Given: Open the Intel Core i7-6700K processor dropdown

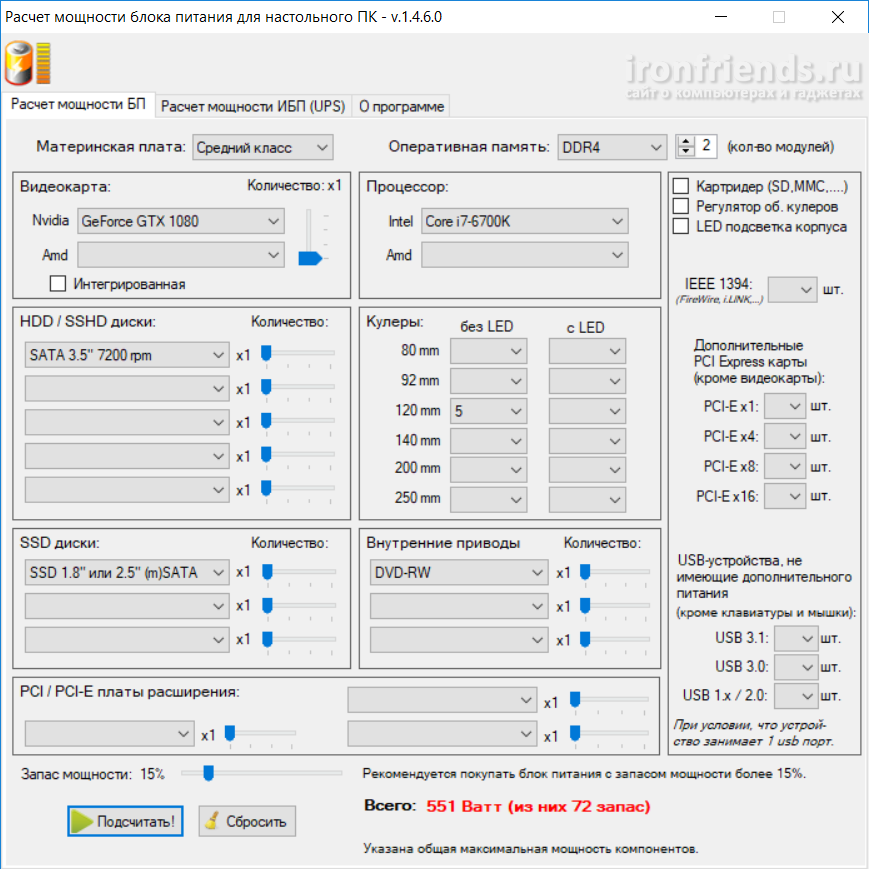Looking at the screenshot, I should (x=524, y=221).
